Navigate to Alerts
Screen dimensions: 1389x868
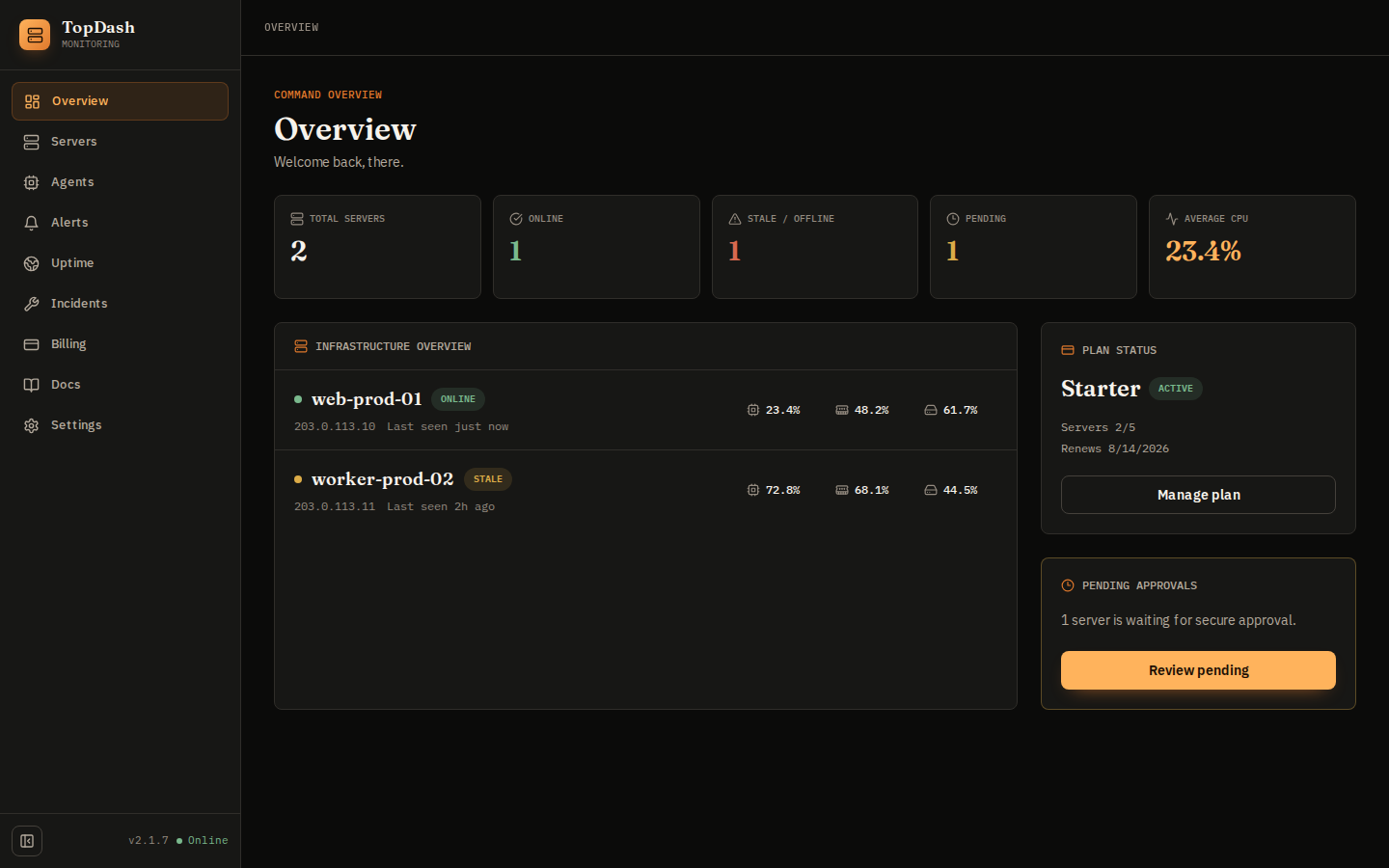(120, 223)
